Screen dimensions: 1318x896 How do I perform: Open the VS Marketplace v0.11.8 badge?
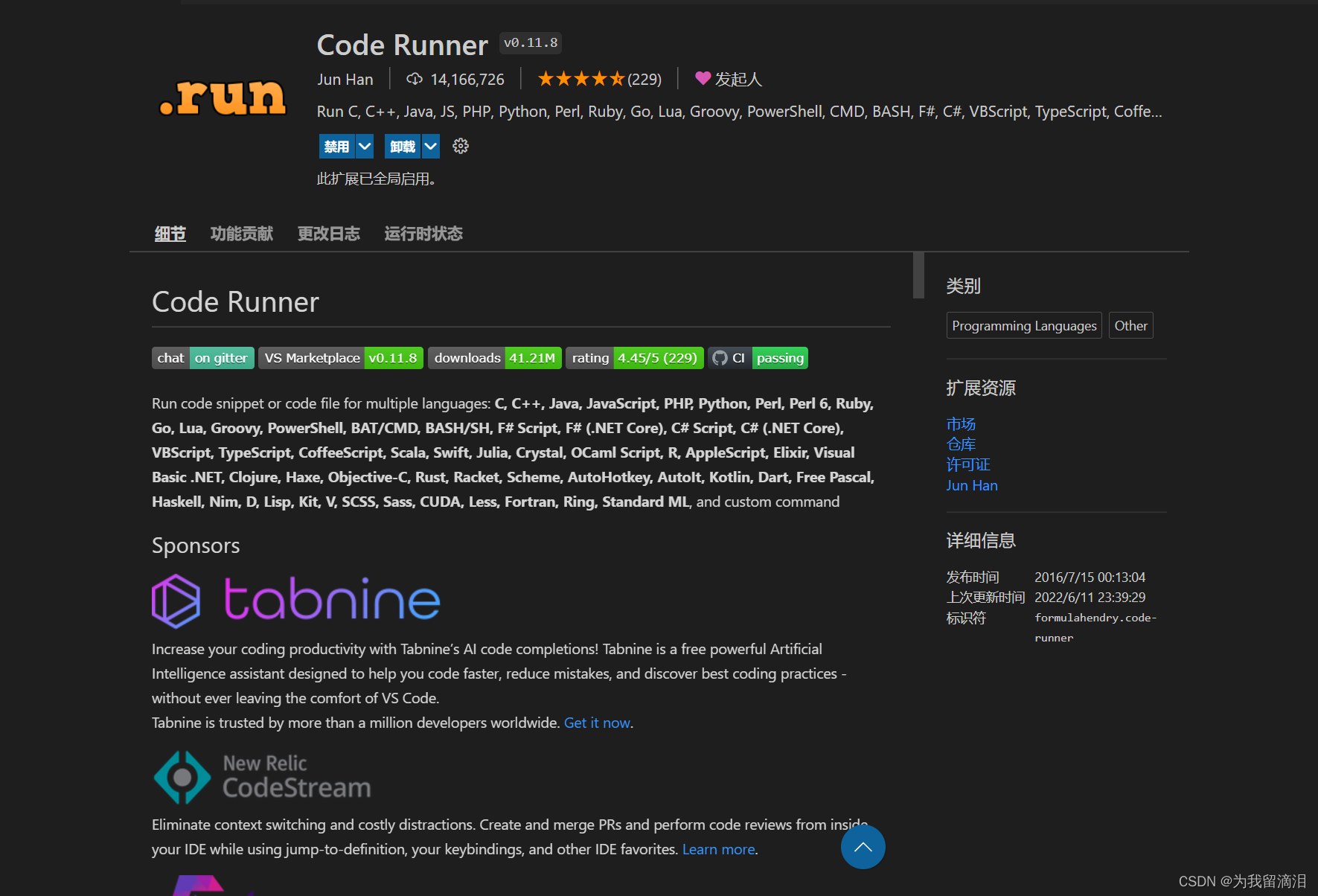click(341, 358)
